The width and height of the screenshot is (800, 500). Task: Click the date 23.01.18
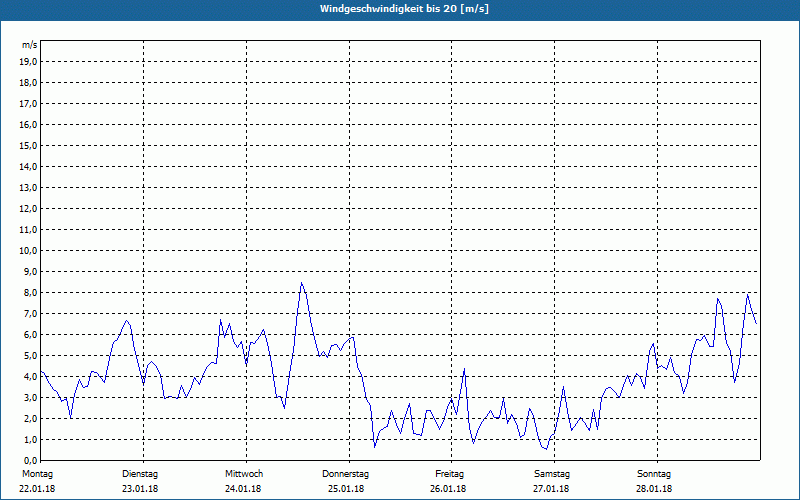(140, 489)
